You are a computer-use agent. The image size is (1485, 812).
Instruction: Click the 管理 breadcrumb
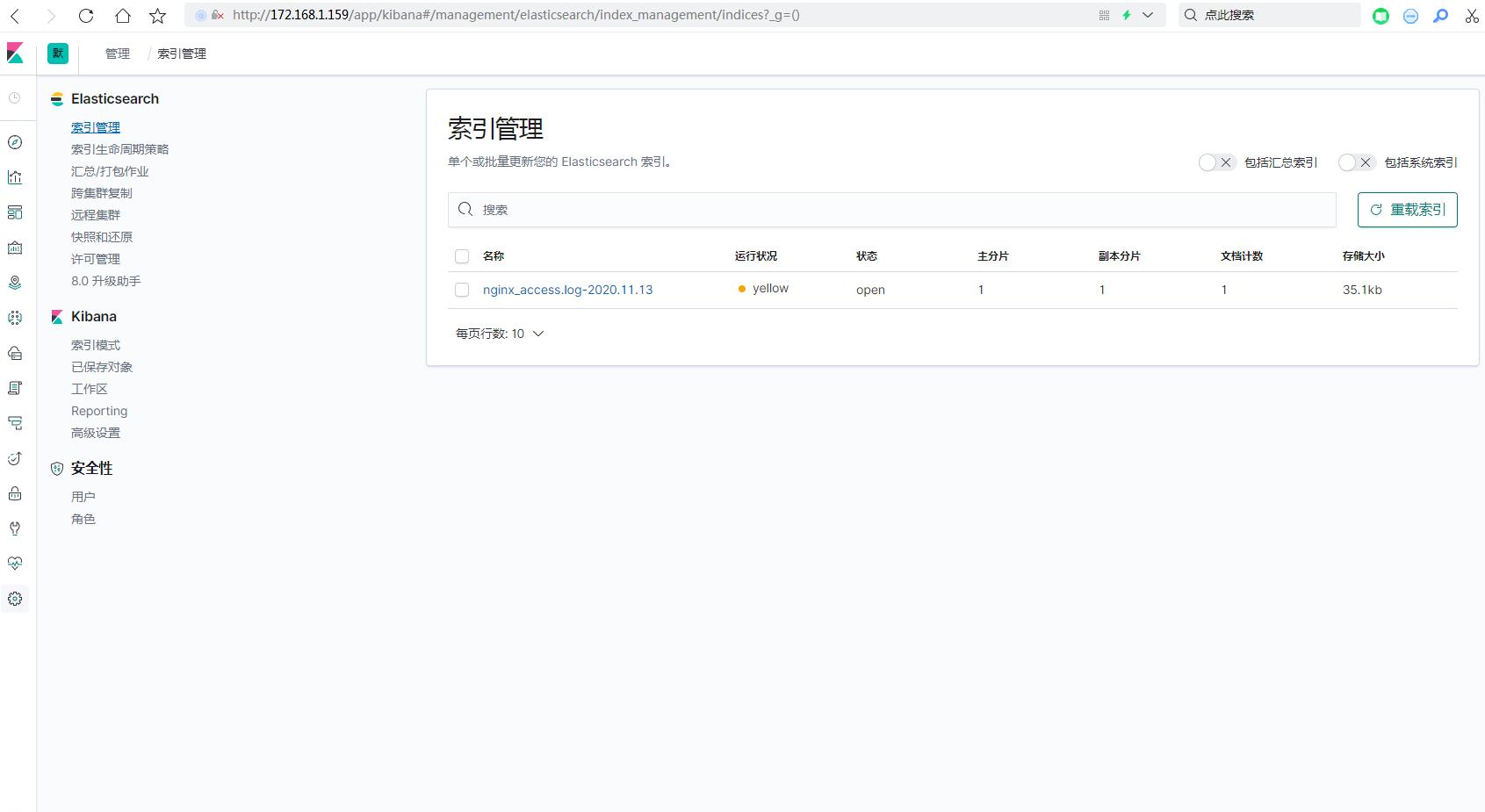(x=118, y=54)
